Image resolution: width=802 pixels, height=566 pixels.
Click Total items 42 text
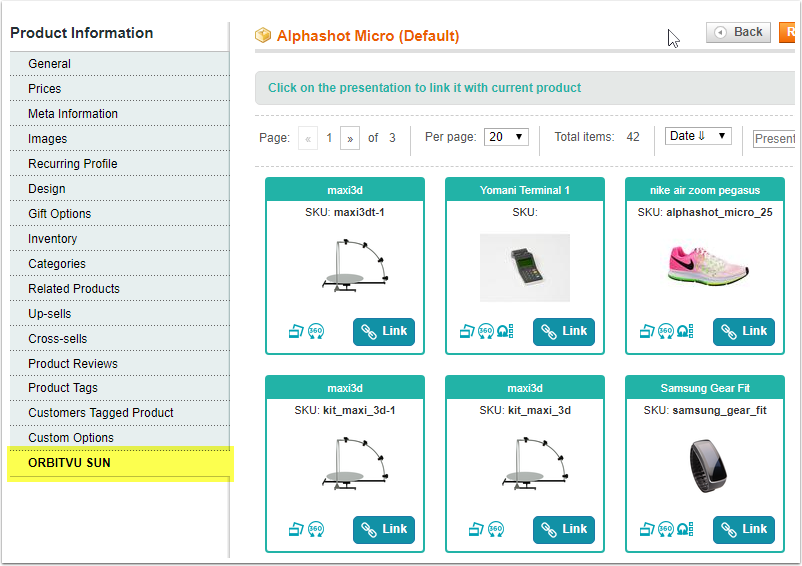597,137
